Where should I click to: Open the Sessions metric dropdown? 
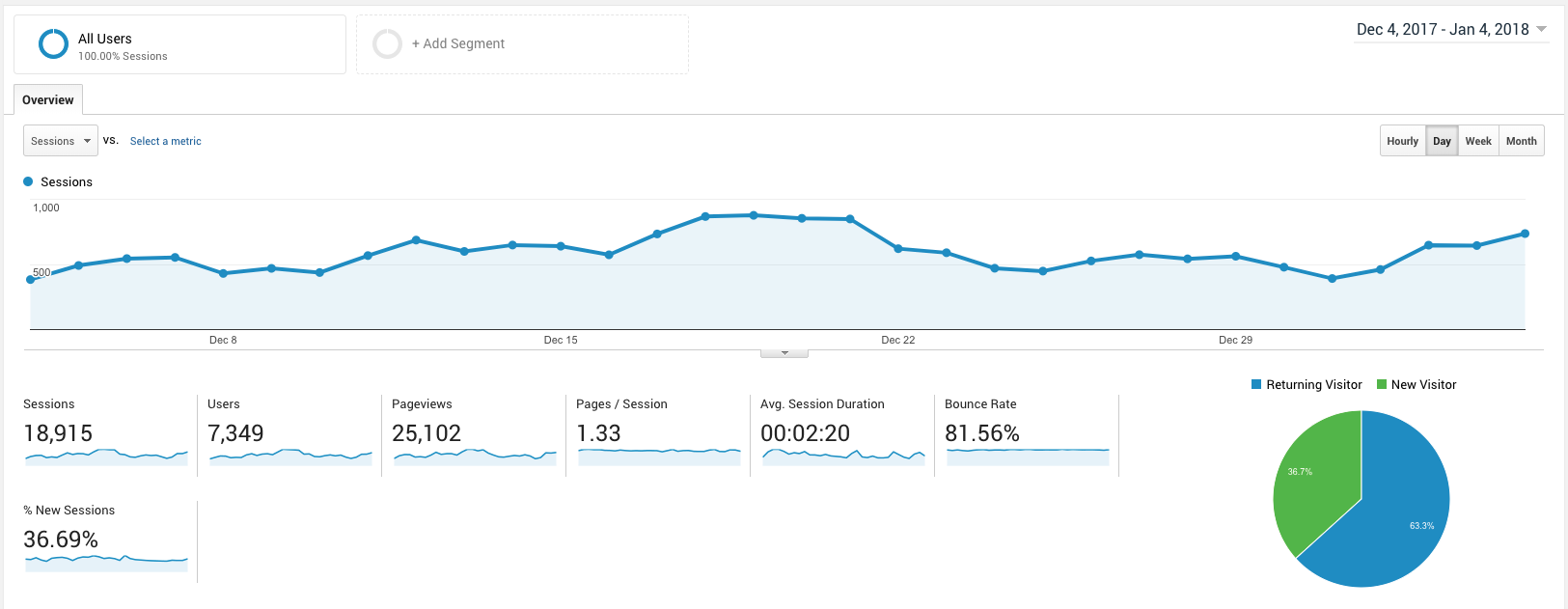tap(60, 141)
